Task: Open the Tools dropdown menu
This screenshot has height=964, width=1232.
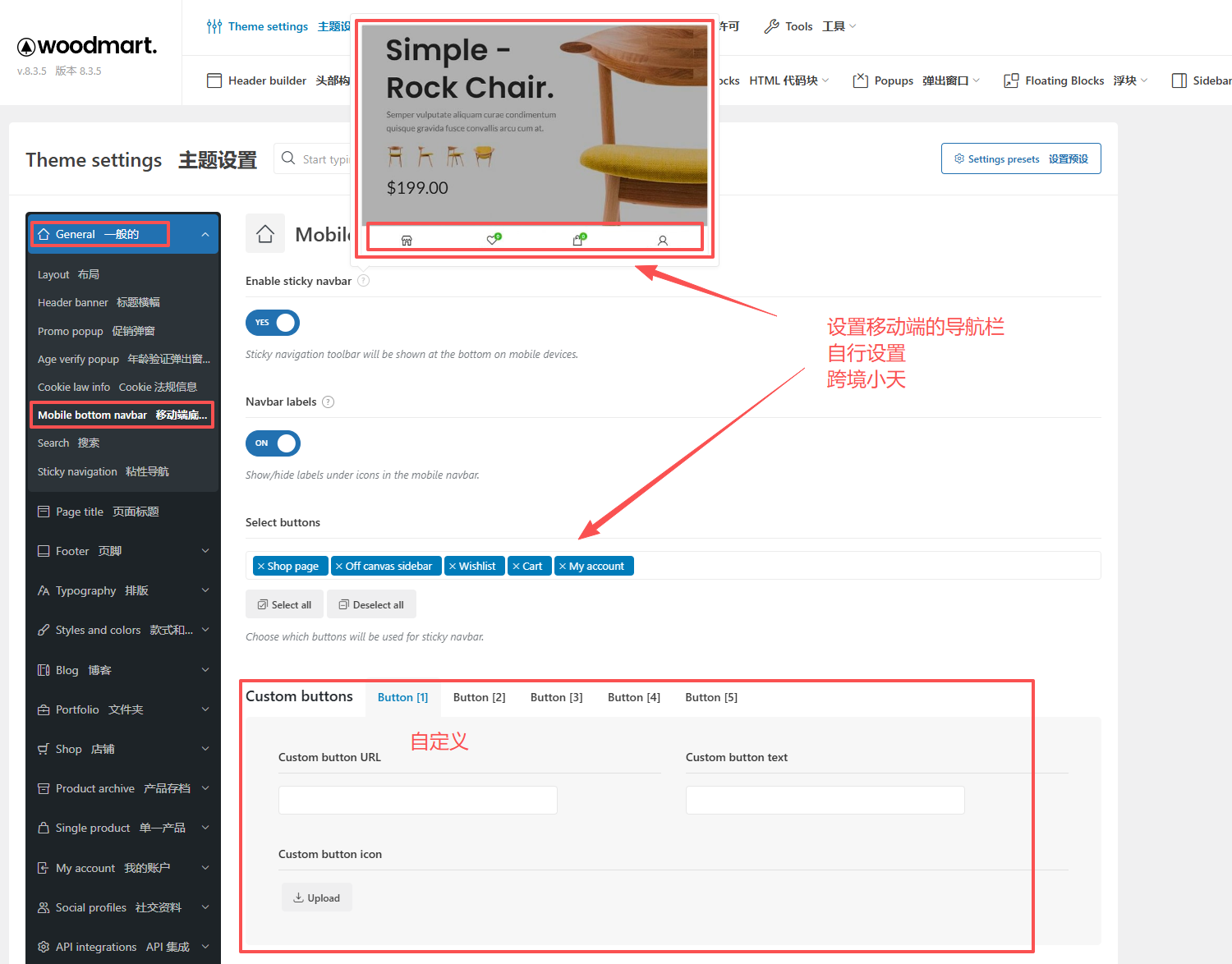Action: click(809, 26)
